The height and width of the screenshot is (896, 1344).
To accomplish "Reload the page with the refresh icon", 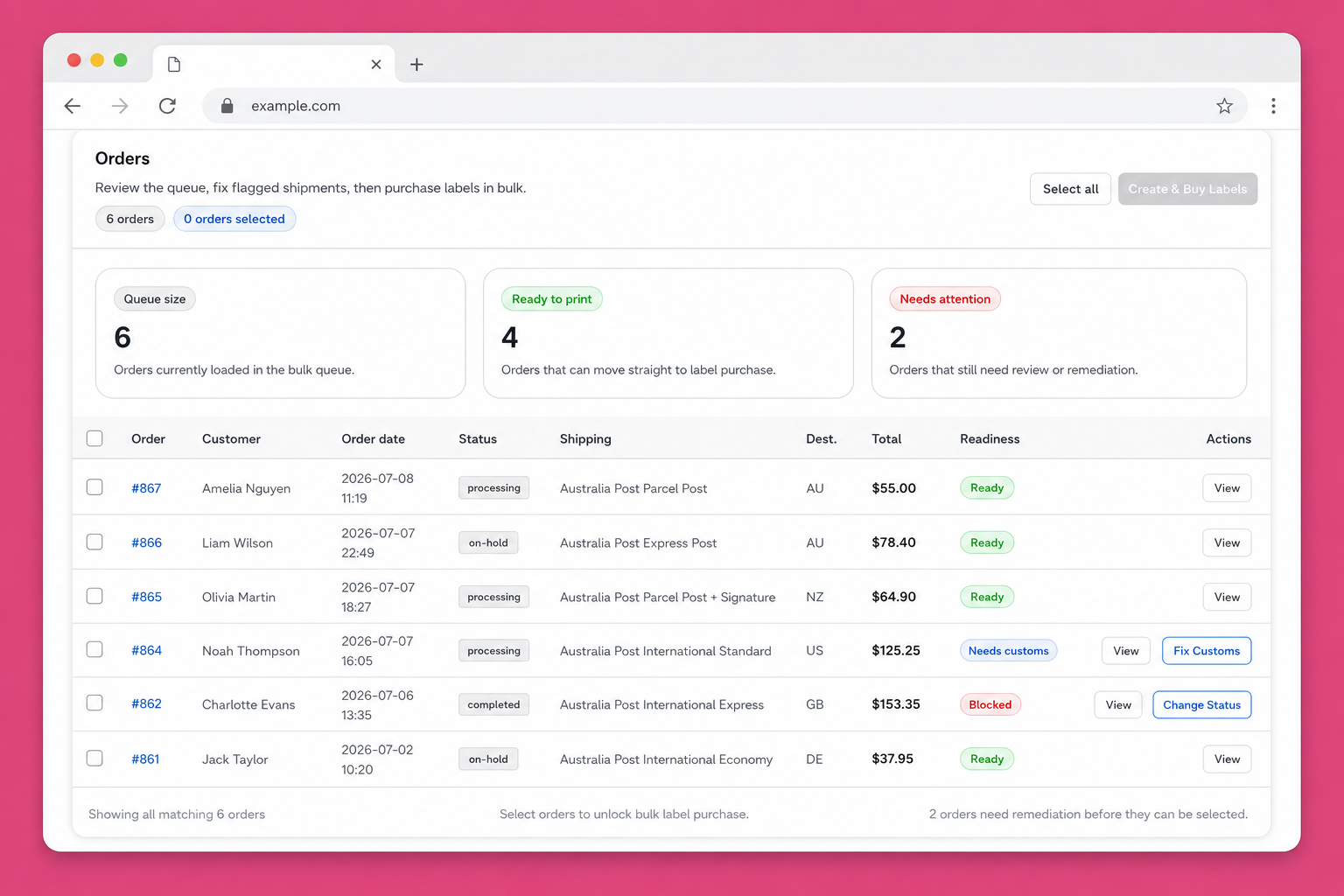I will coord(167,106).
